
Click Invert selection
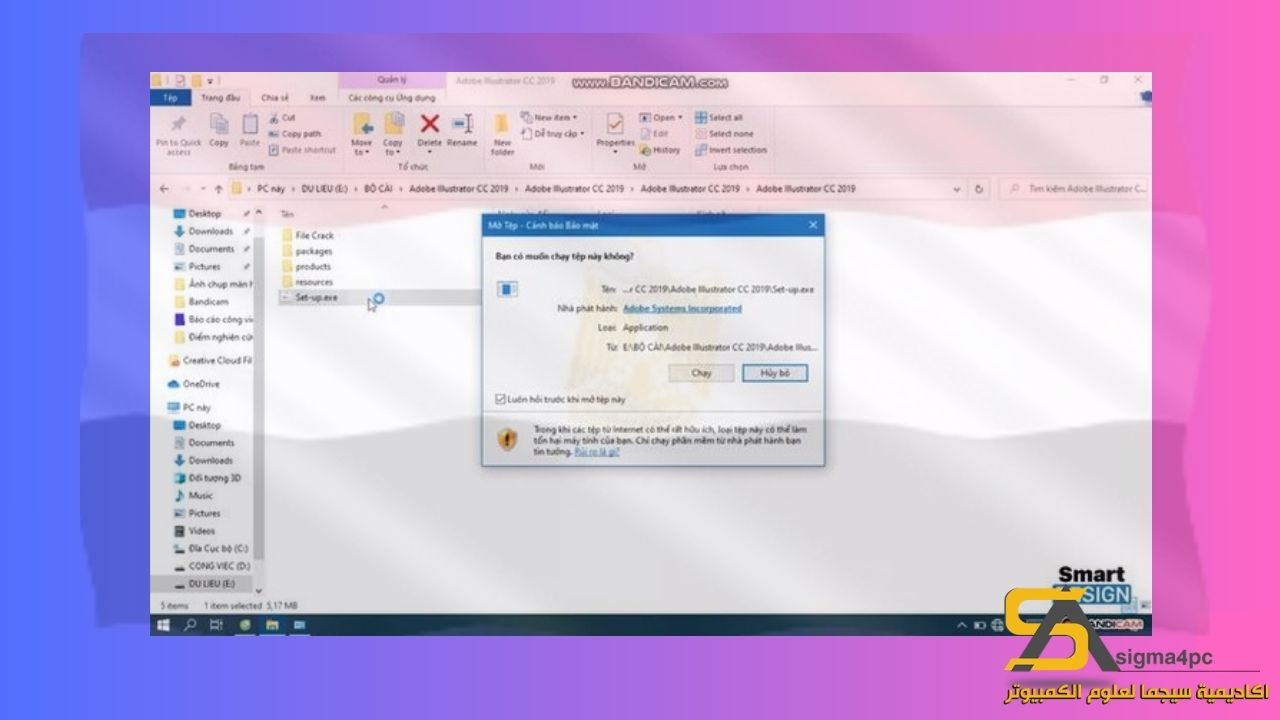(731, 150)
